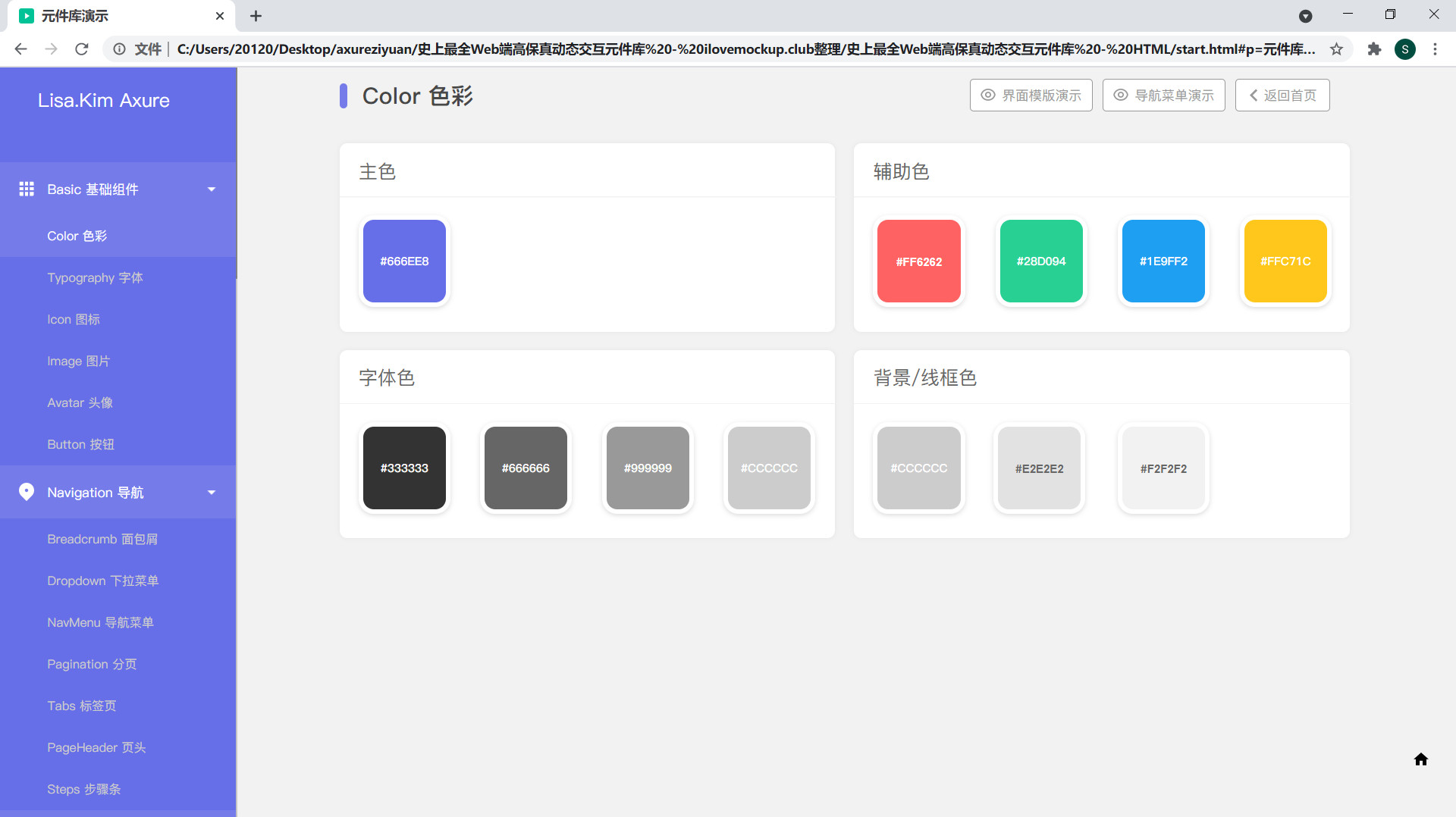1456x817 pixels.
Task: Open Steps 步骤条 page
Action: tap(118, 790)
